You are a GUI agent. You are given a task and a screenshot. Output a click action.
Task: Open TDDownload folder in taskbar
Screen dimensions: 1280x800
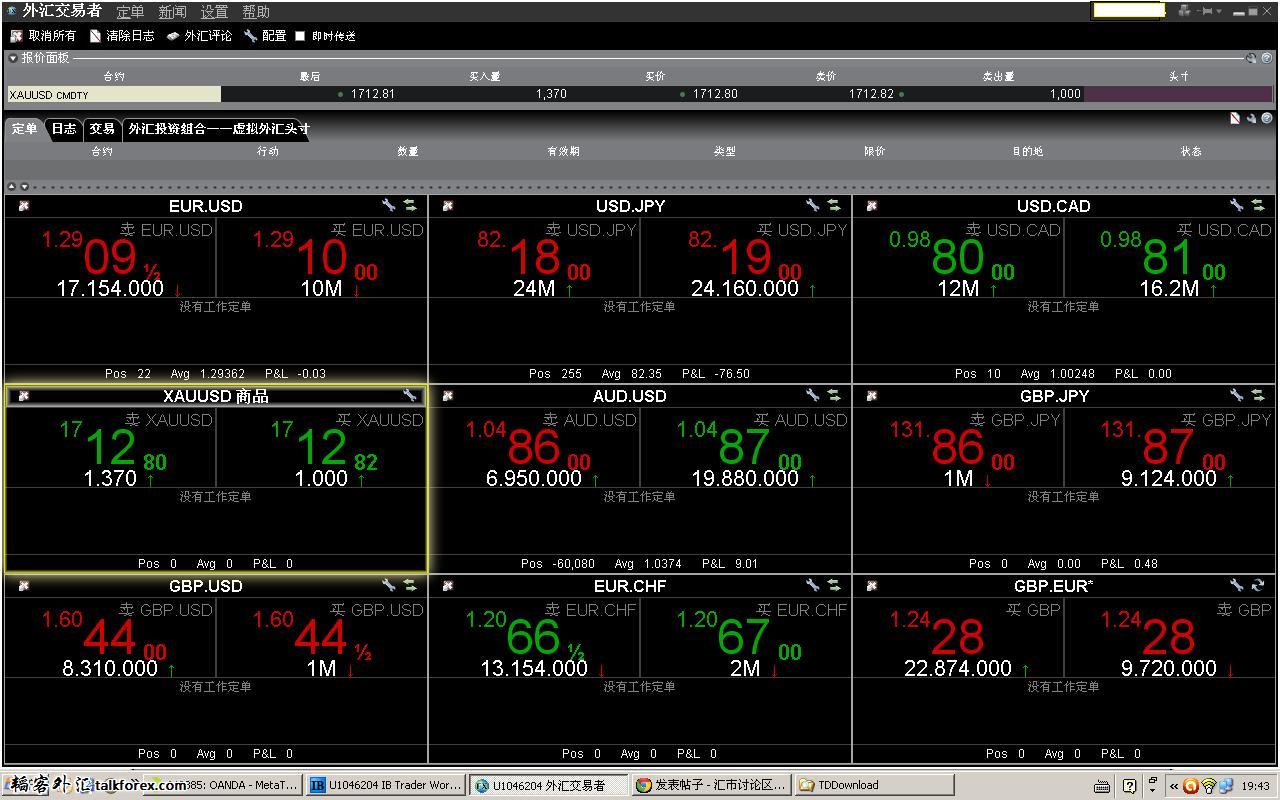pos(875,785)
